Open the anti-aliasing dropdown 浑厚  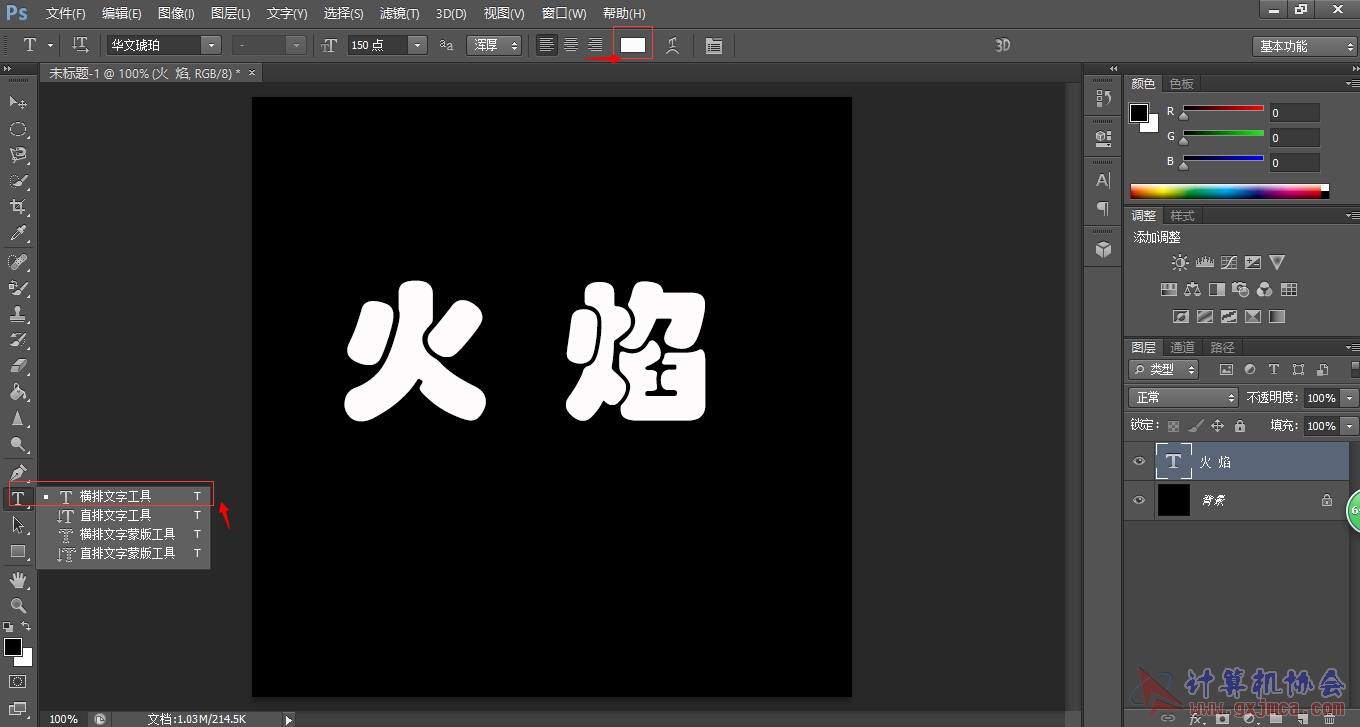click(x=494, y=45)
